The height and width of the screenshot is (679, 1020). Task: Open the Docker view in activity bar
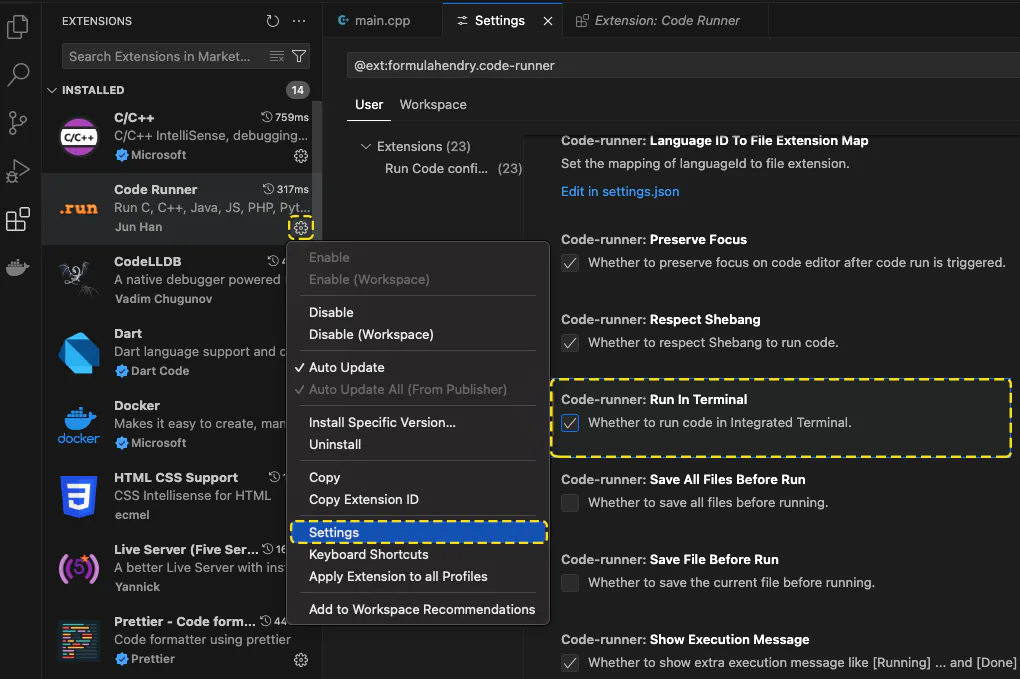18,267
